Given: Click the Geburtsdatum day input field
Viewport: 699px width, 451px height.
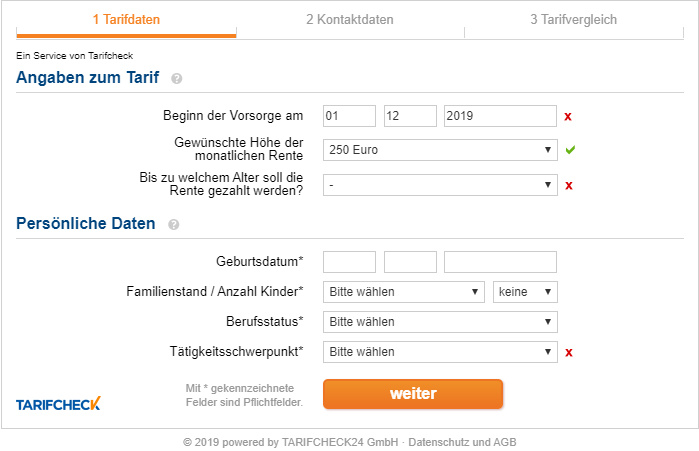Looking at the screenshot, I should (x=350, y=262).
